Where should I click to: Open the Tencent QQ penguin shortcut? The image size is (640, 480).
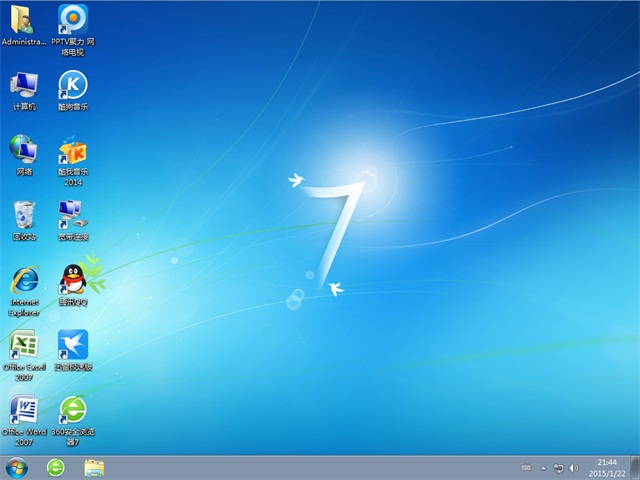click(72, 279)
